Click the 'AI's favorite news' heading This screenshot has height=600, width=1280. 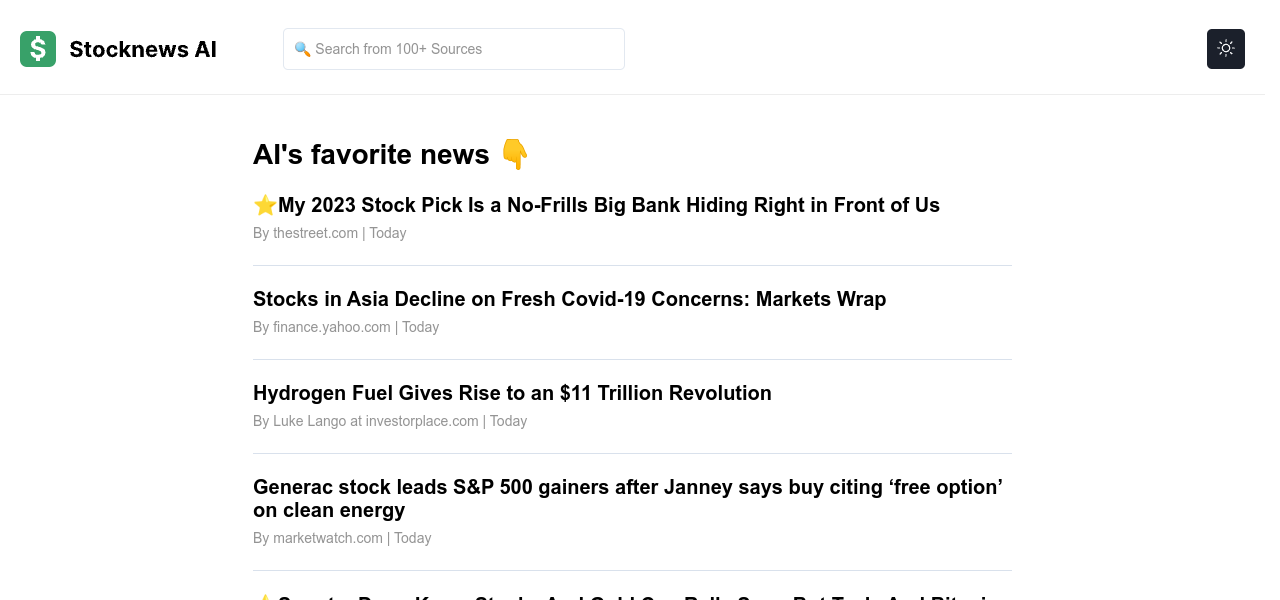371,154
